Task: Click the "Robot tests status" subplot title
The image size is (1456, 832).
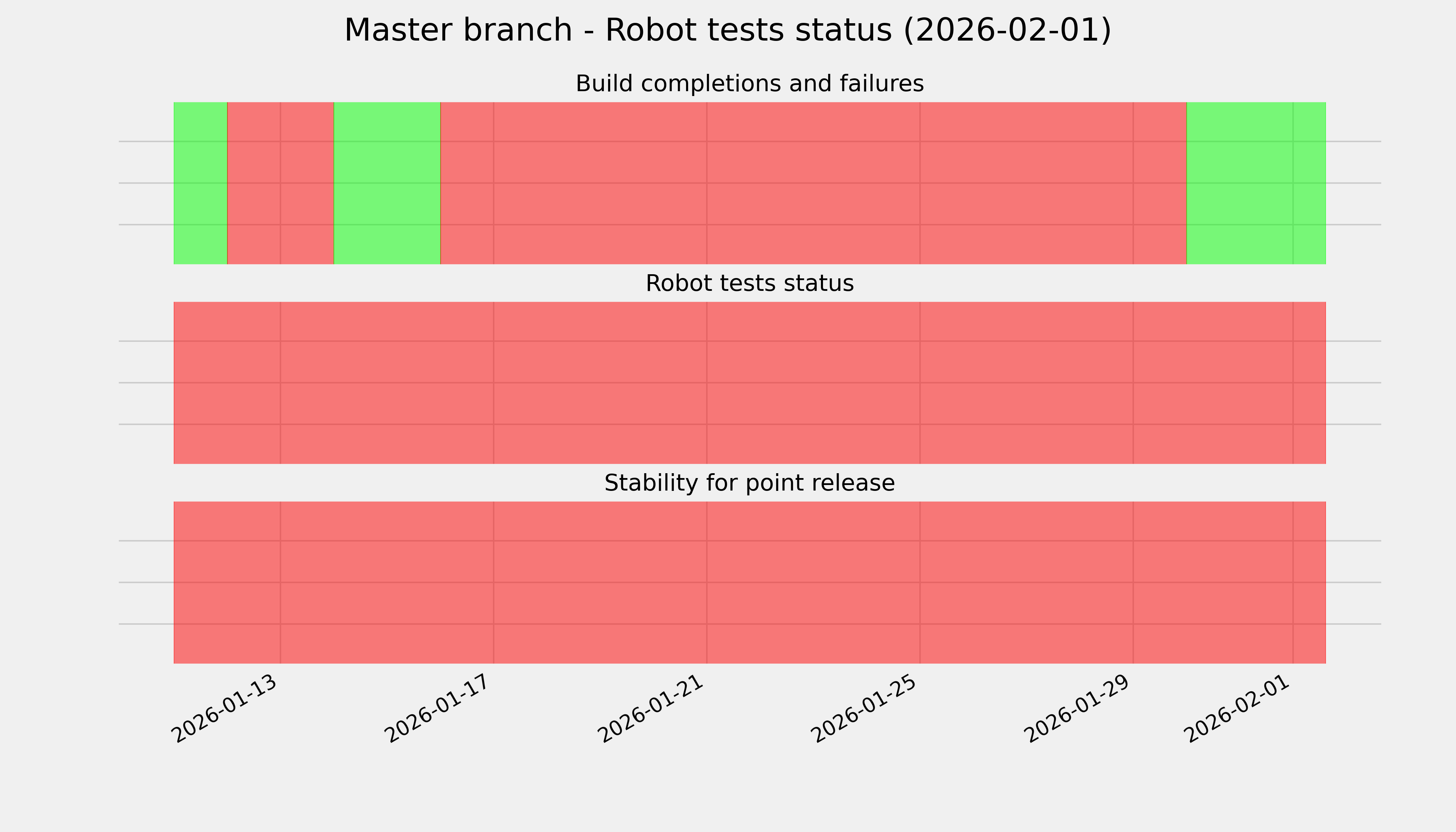Action: pos(749,284)
